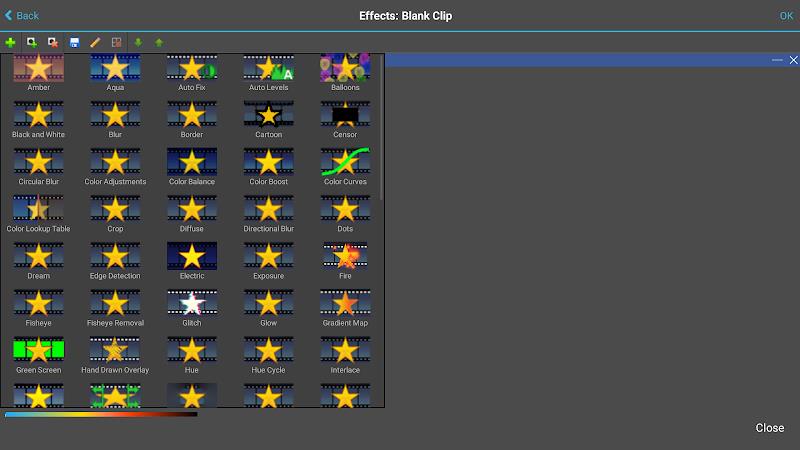
Task: Apply the Green Screen effect
Action: 38,356
